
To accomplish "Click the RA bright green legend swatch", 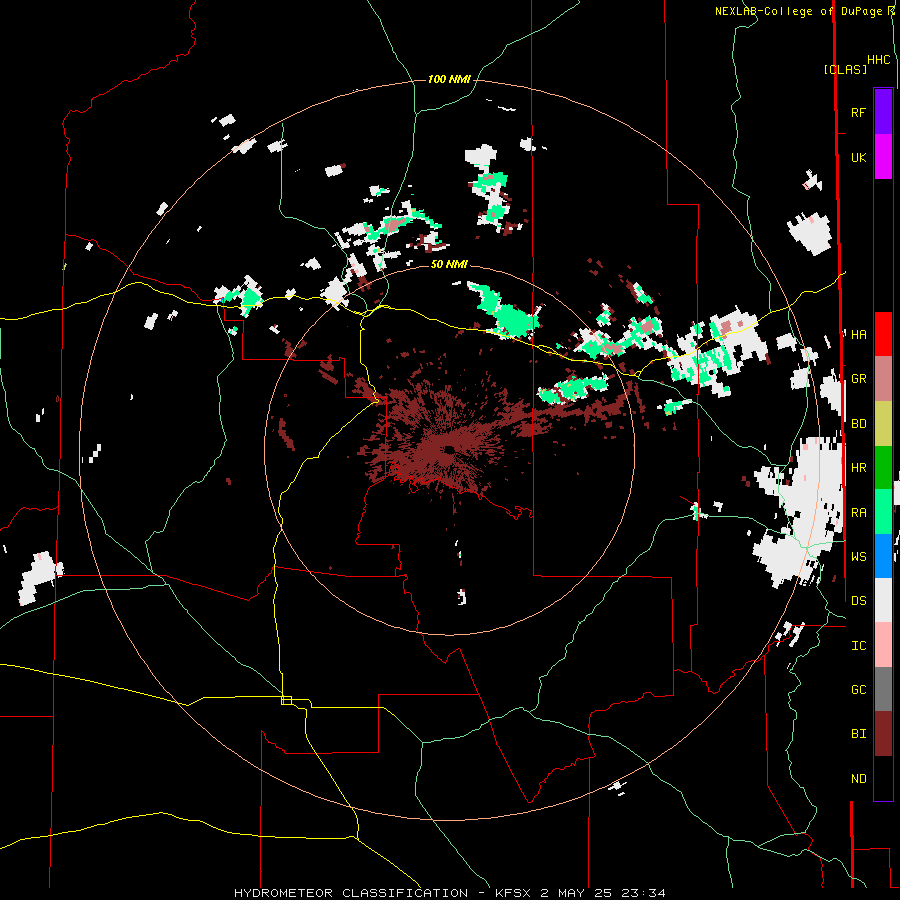I will click(883, 511).
